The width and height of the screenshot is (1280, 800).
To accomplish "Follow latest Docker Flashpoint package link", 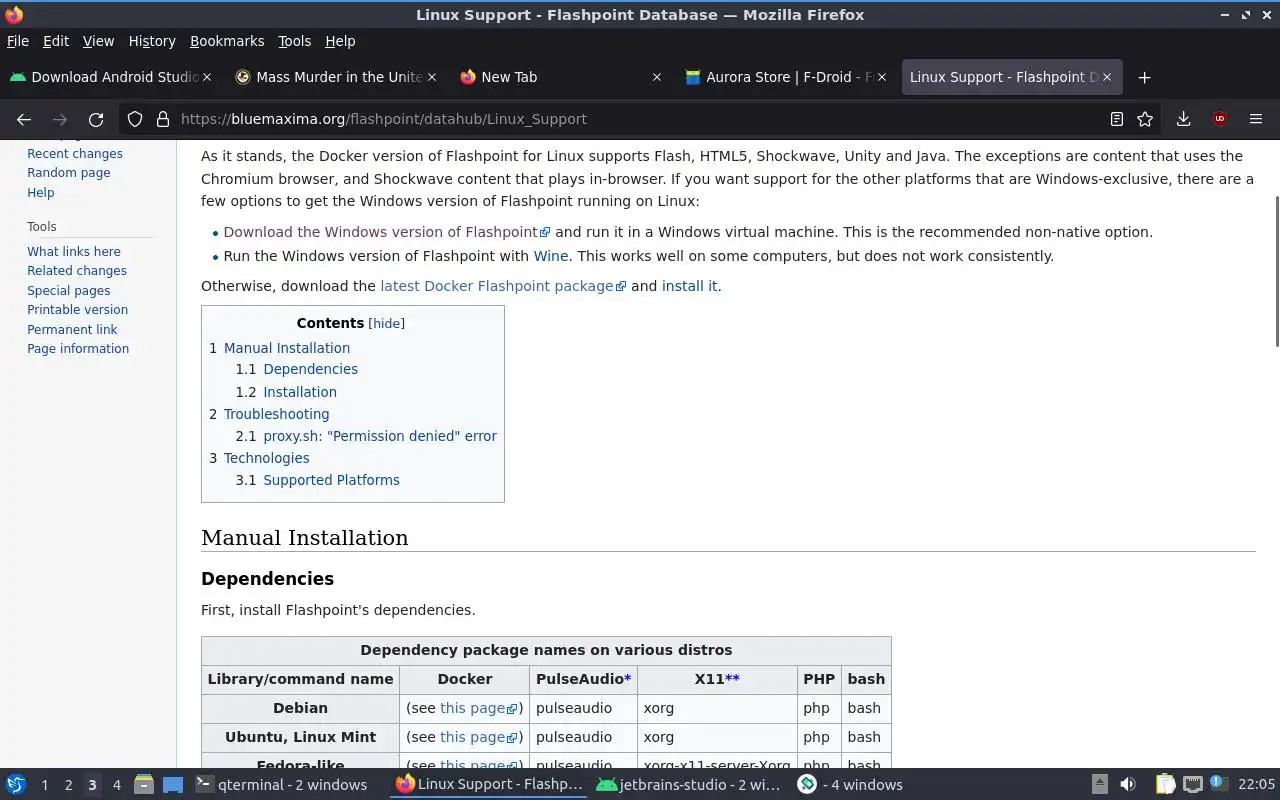I will 503,286.
